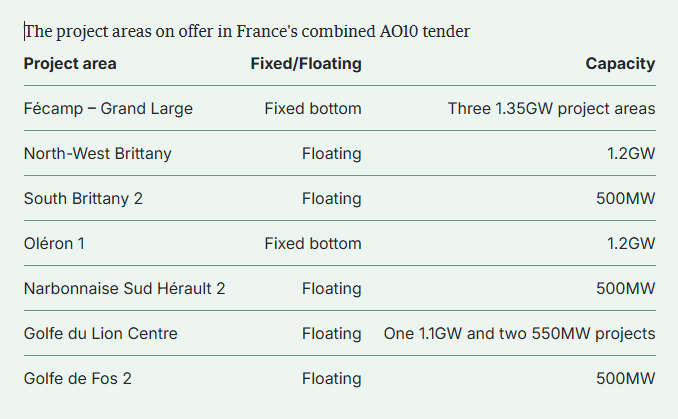Select the "Narbonnaise Sud Hérault 2" cell
The height and width of the screenshot is (419, 678).
tap(124, 288)
